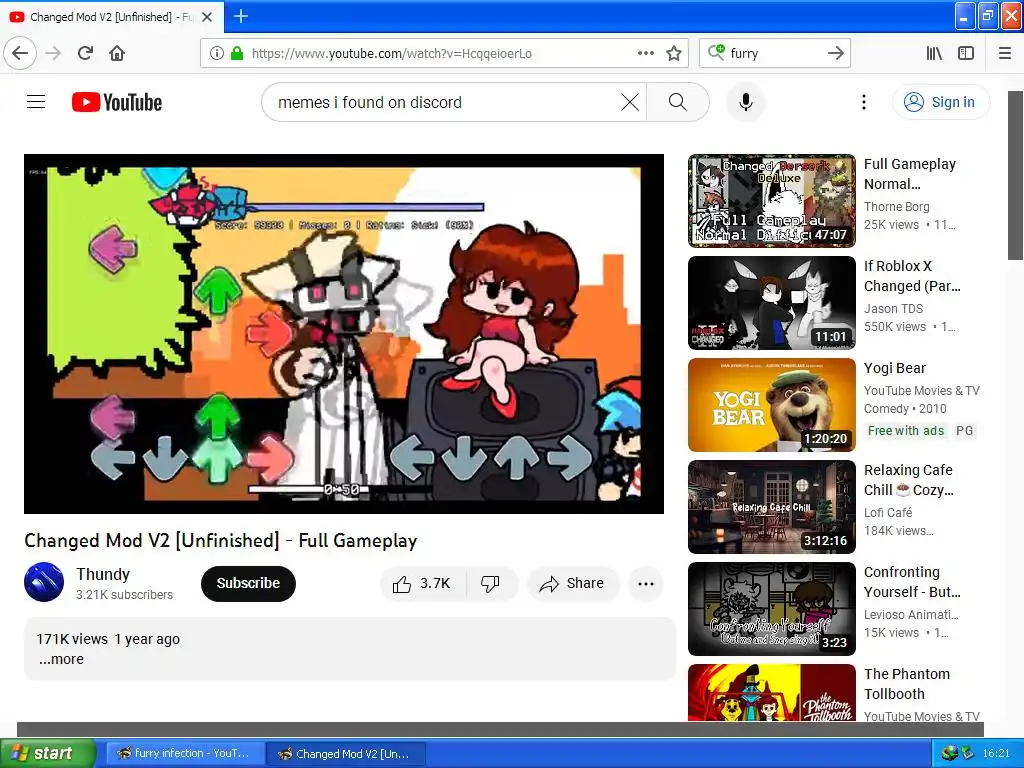
Task: Go back with the browser back arrow
Action: [20, 53]
